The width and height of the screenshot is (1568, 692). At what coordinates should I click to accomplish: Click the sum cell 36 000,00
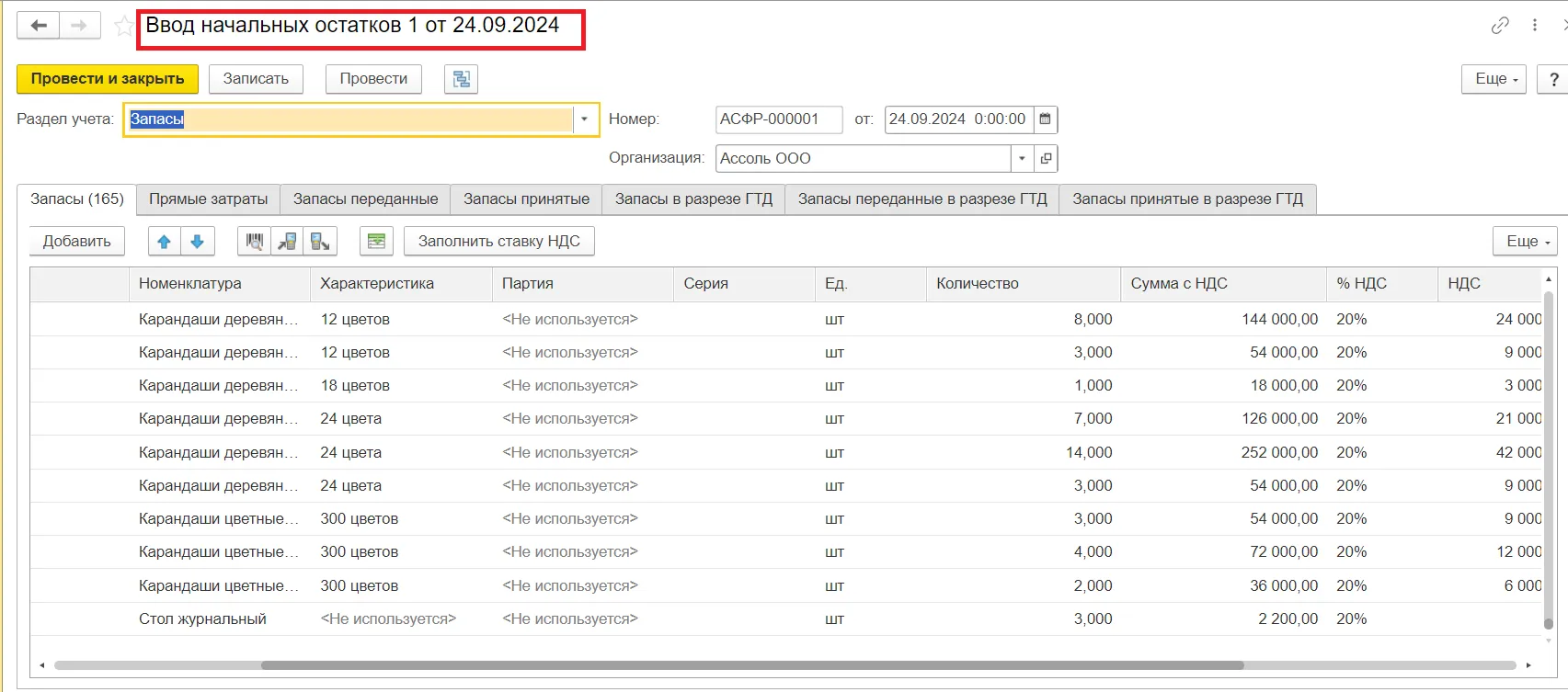coord(1224,586)
